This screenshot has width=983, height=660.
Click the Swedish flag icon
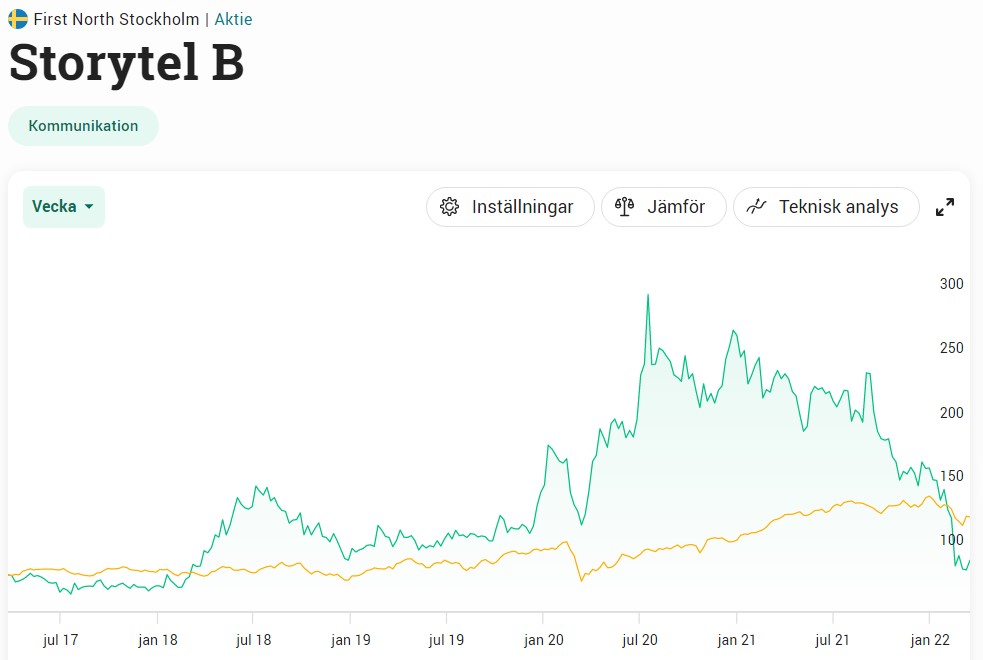(x=18, y=19)
